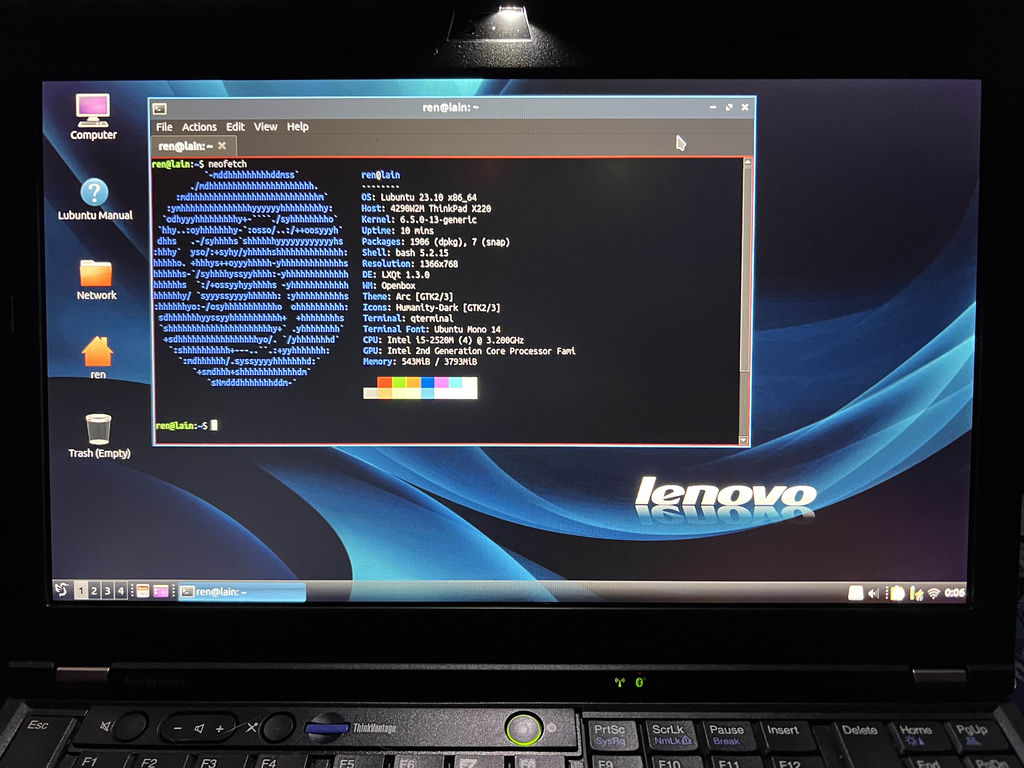Open the File menu in qterminal
The height and width of the screenshot is (768, 1024).
click(164, 127)
